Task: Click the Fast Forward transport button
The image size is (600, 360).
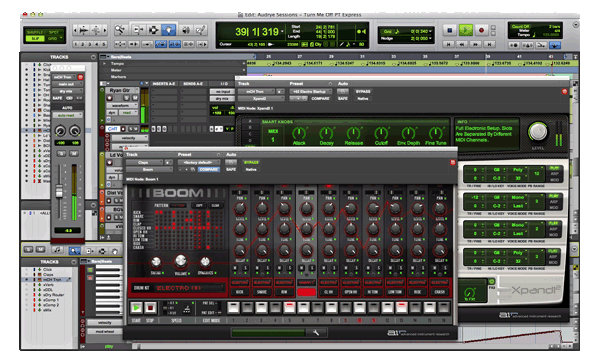Action: coord(476,44)
